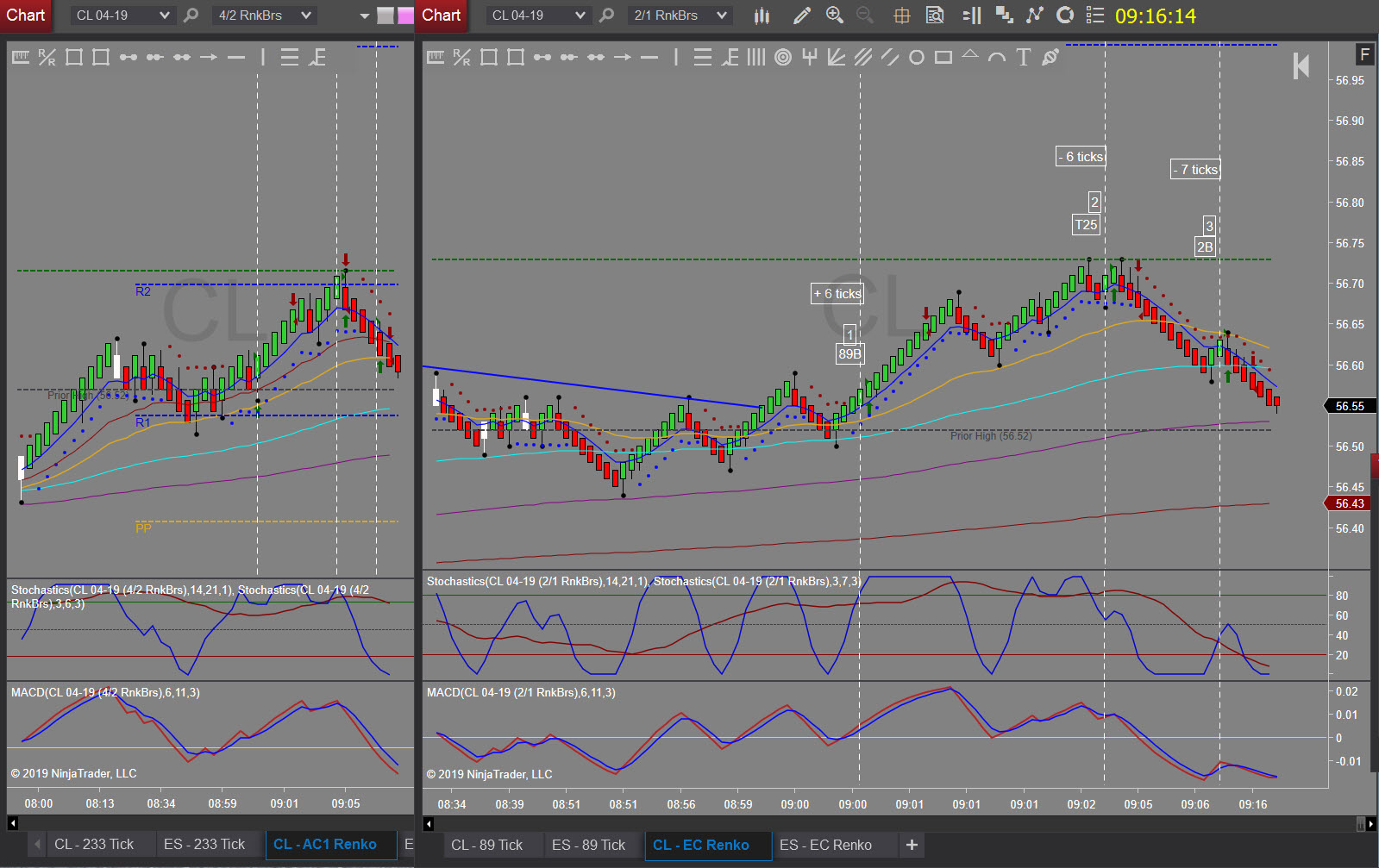The width and height of the screenshot is (1379, 868).
Task: Add a new chart tab
Action: pos(912,846)
